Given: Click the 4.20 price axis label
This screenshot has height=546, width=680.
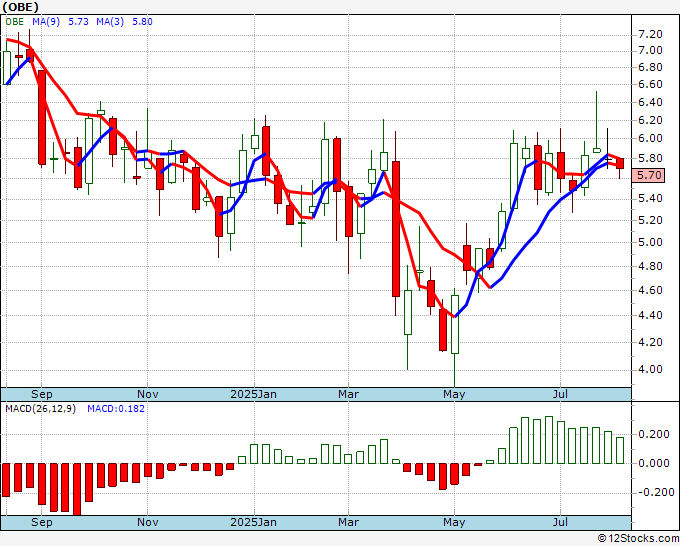Looking at the screenshot, I should [x=650, y=343].
